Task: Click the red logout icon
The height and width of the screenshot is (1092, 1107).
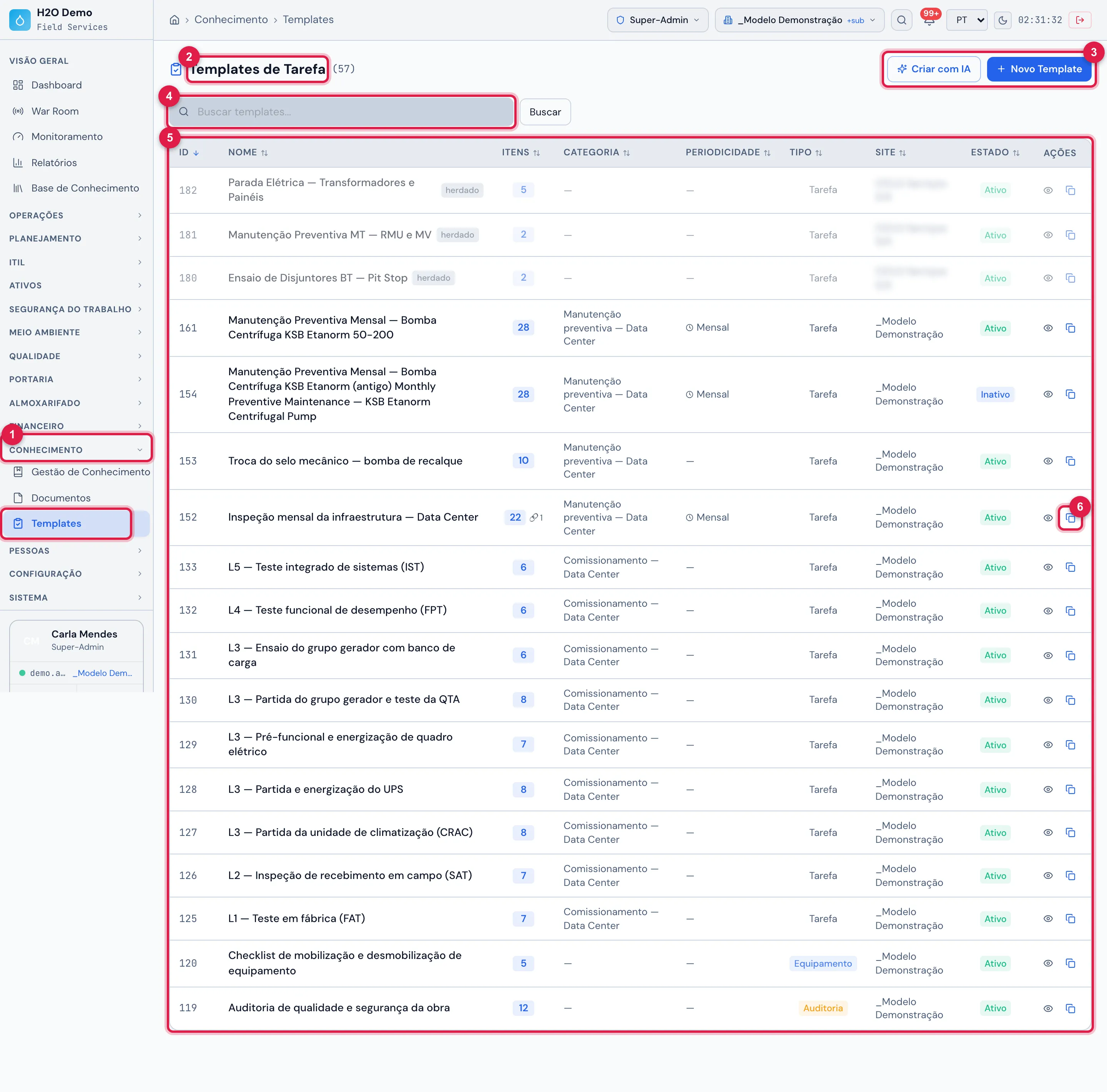Action: [x=1079, y=20]
